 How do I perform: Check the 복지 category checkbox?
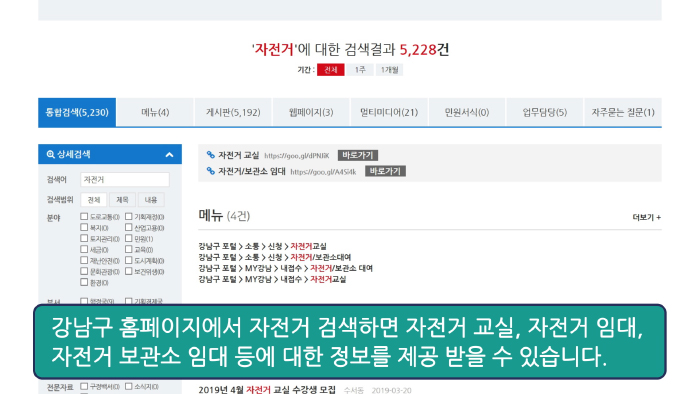[x=84, y=228]
